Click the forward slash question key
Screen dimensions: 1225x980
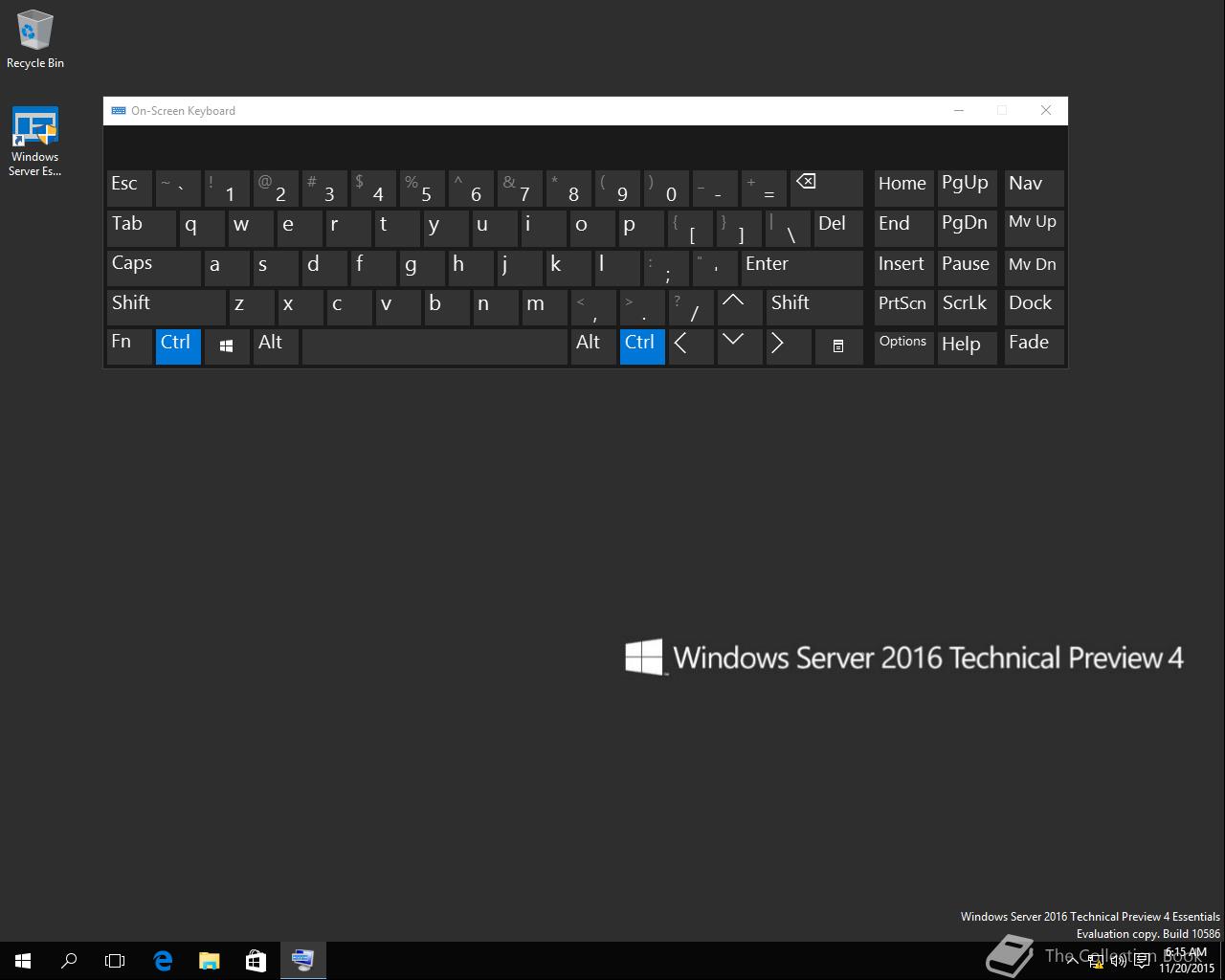tap(691, 307)
